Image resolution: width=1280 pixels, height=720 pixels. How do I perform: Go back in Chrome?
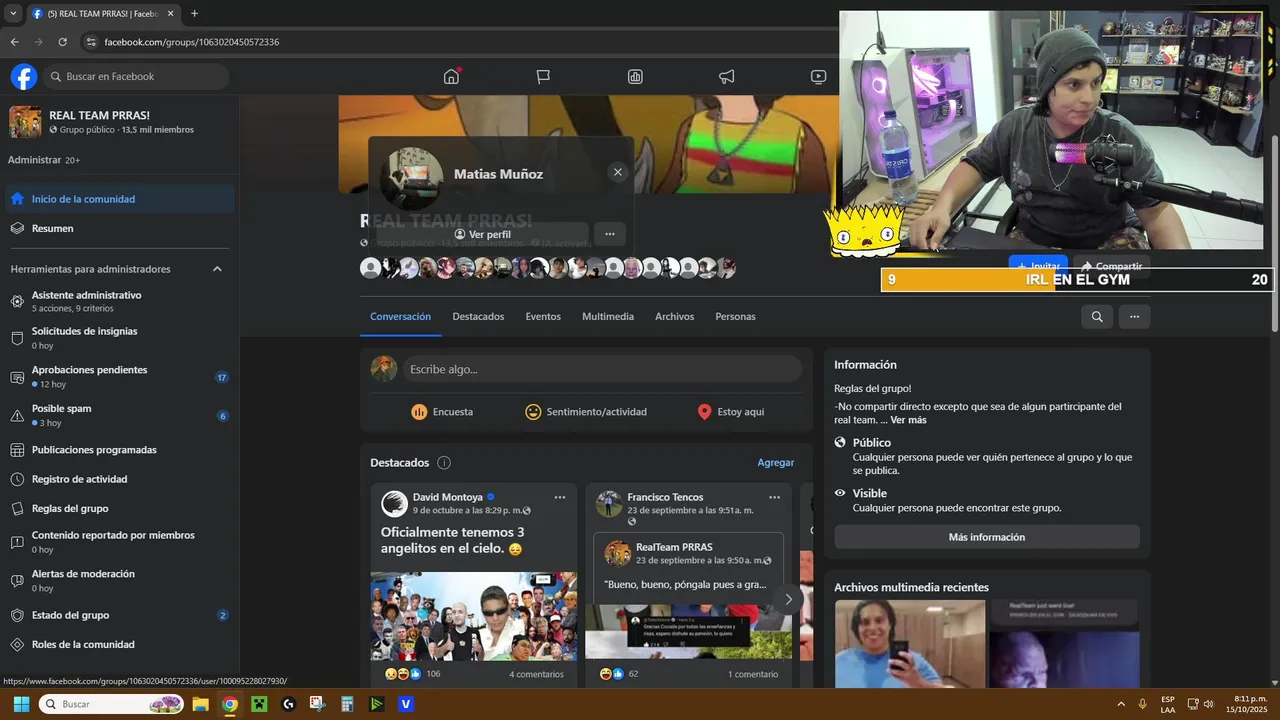point(14,42)
